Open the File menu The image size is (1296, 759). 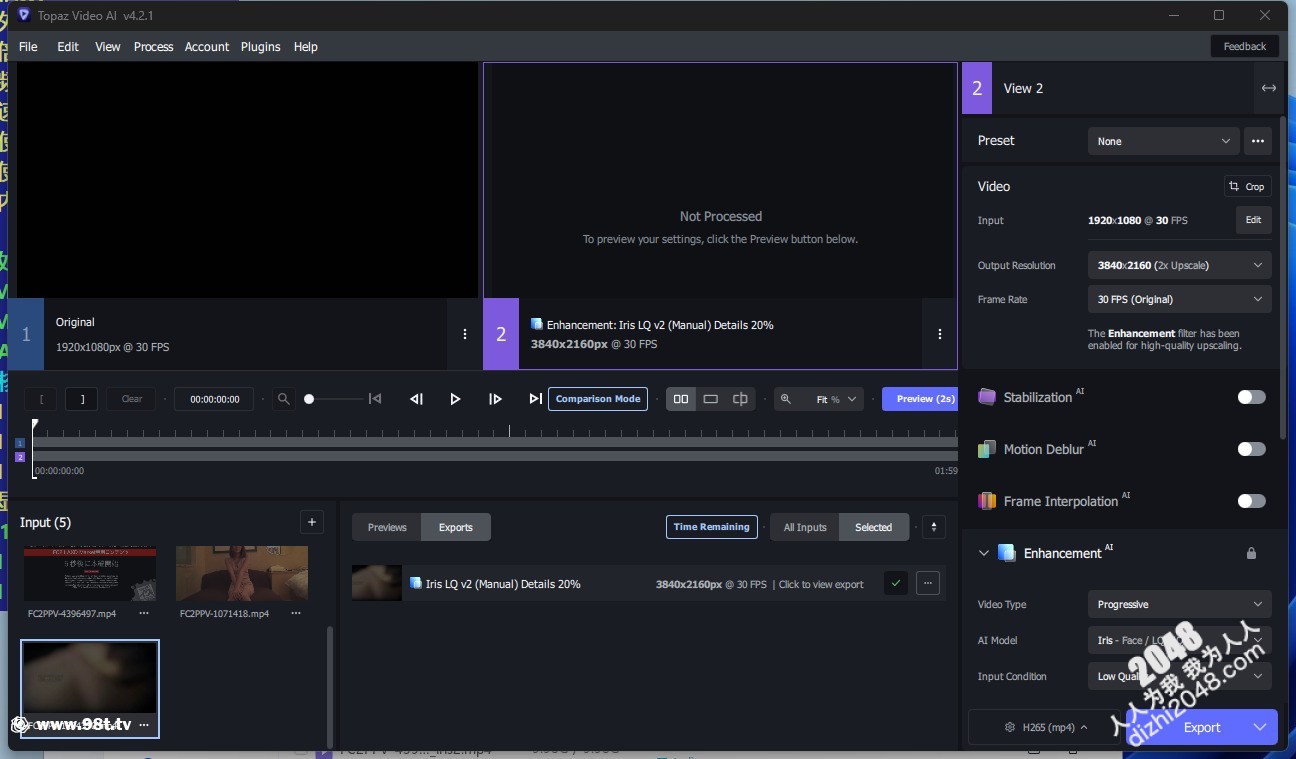pos(28,46)
